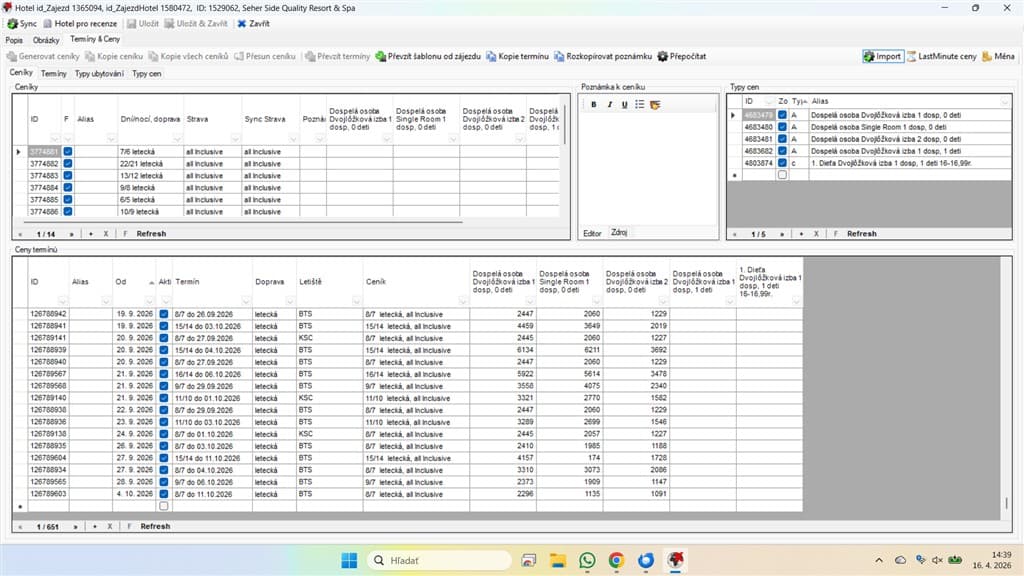Click the Hľadať taskbar search box

[439, 560]
